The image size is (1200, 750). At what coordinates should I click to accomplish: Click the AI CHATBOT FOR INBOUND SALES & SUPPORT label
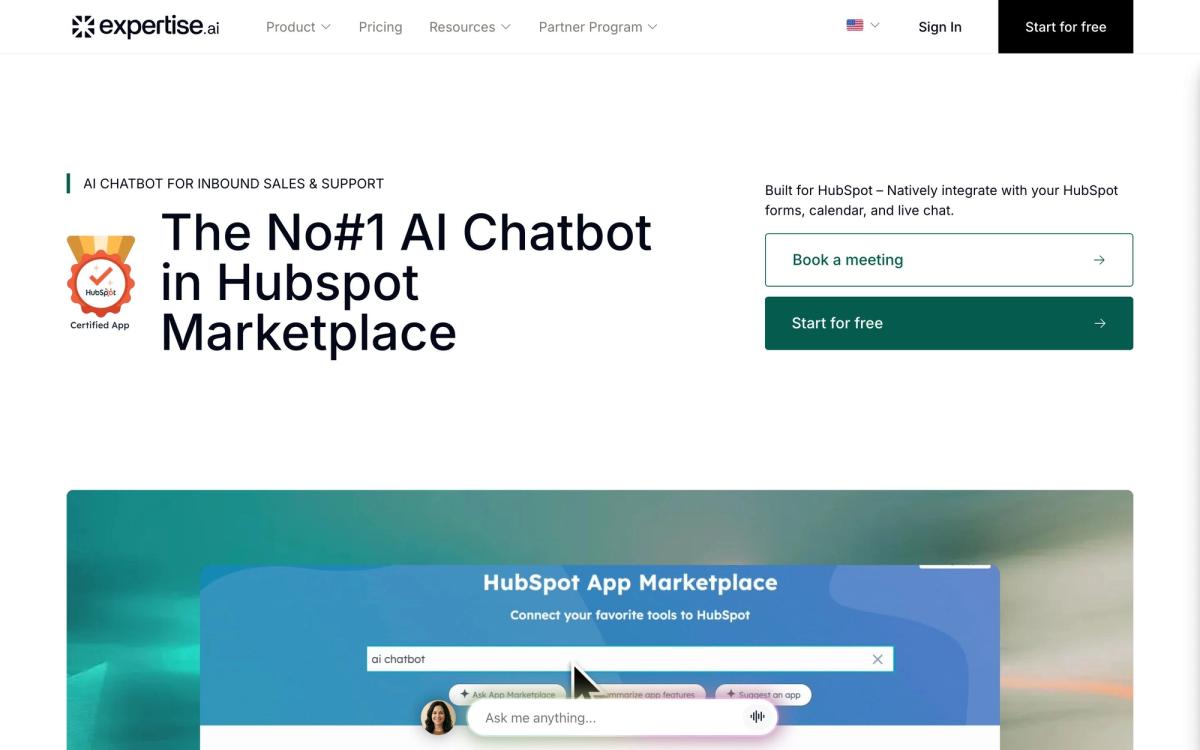[x=233, y=184]
